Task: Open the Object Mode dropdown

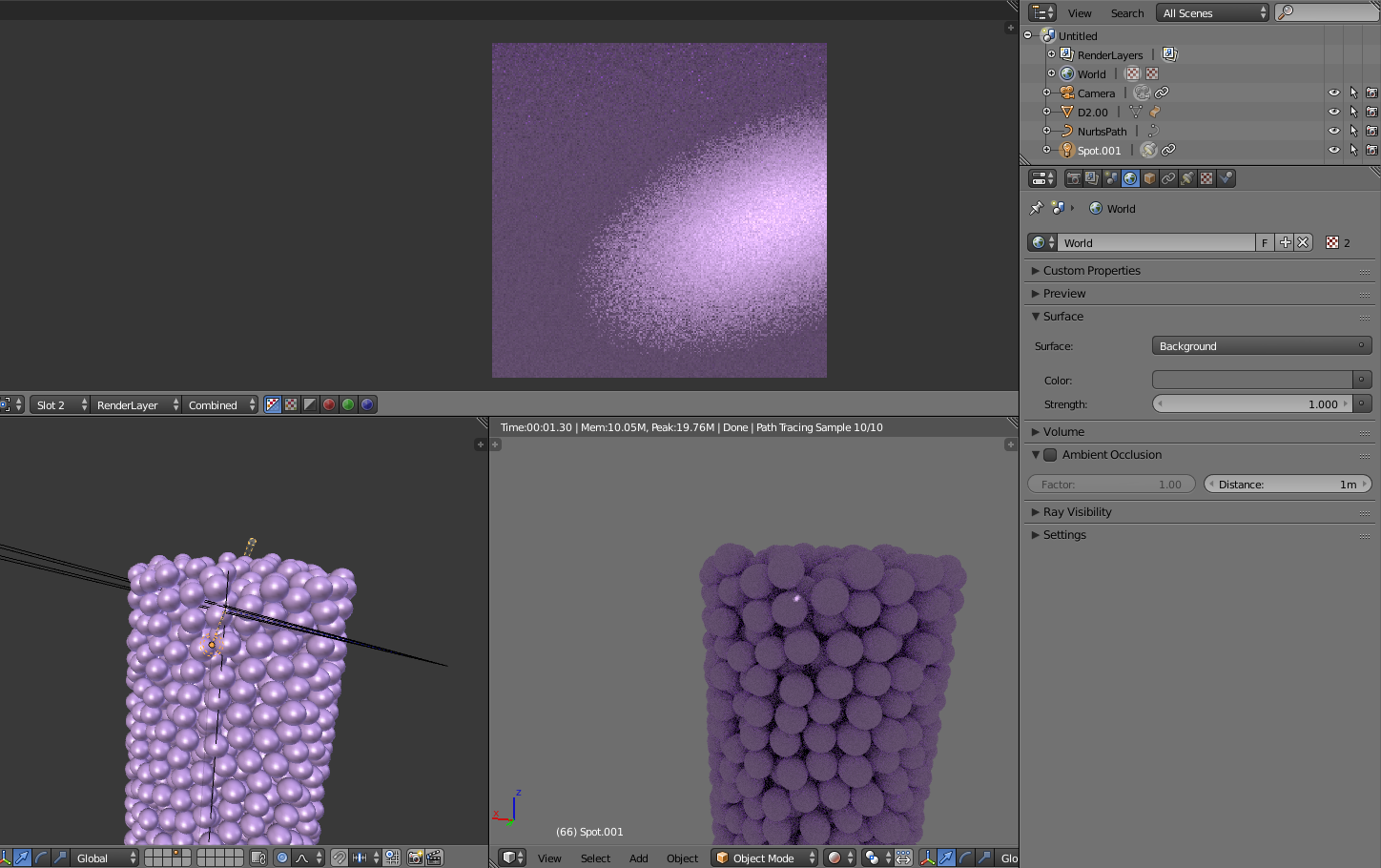Action: [x=765, y=858]
